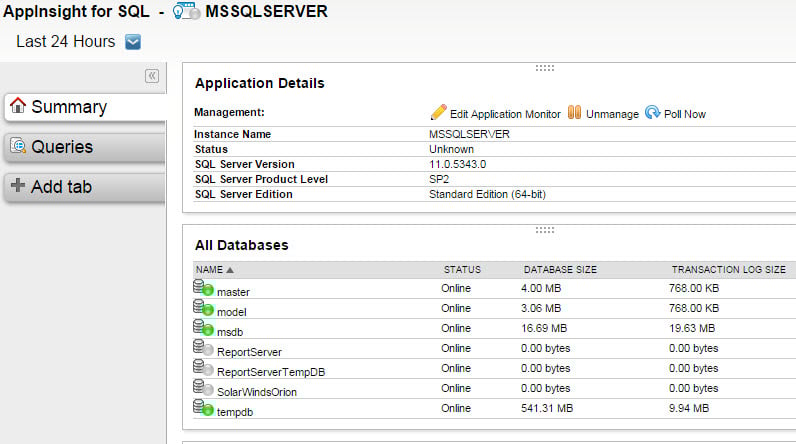Viewport: 796px width, 444px height.
Task: Open the ReportServer database link
Action: (249, 352)
